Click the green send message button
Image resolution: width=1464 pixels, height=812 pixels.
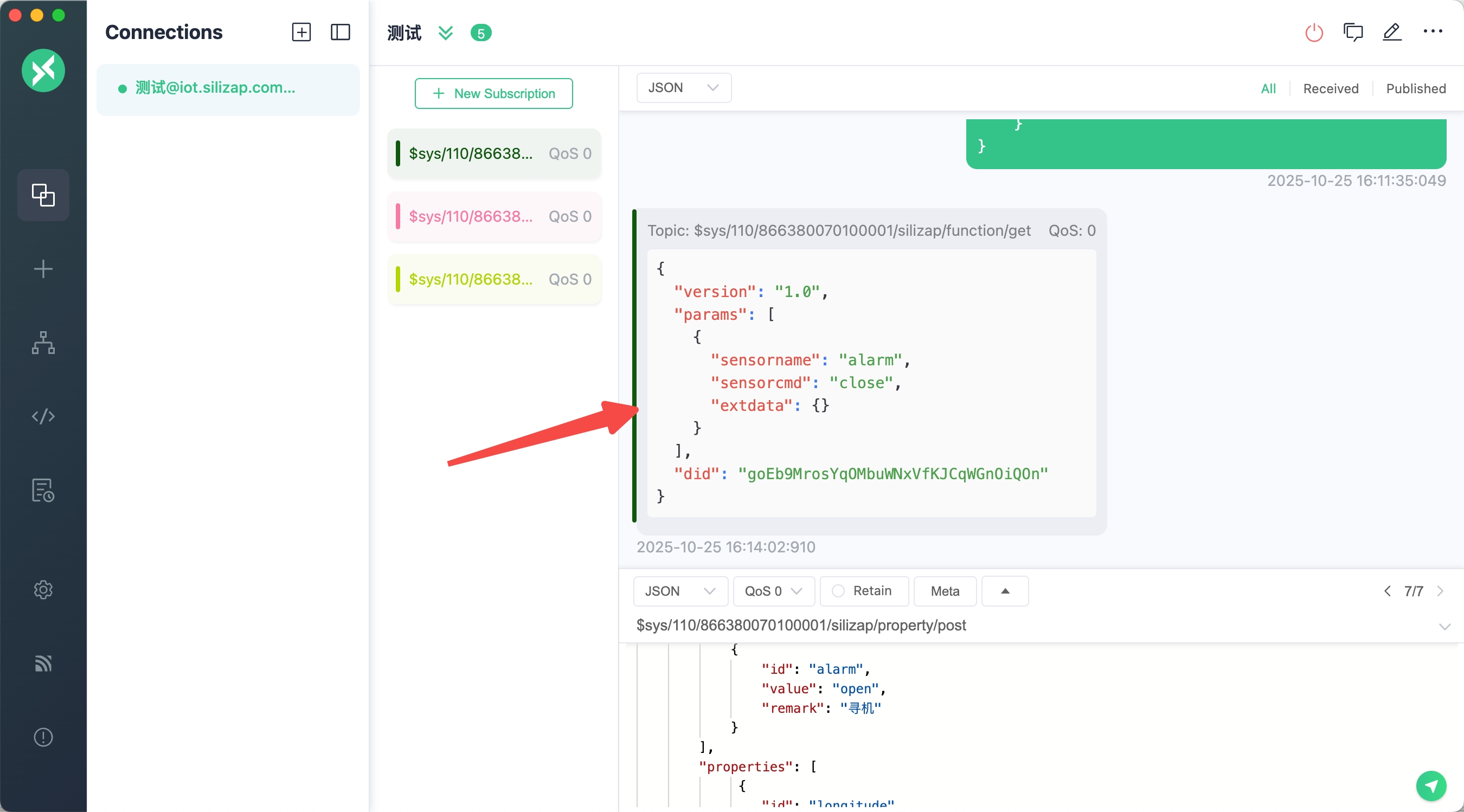(1430, 786)
